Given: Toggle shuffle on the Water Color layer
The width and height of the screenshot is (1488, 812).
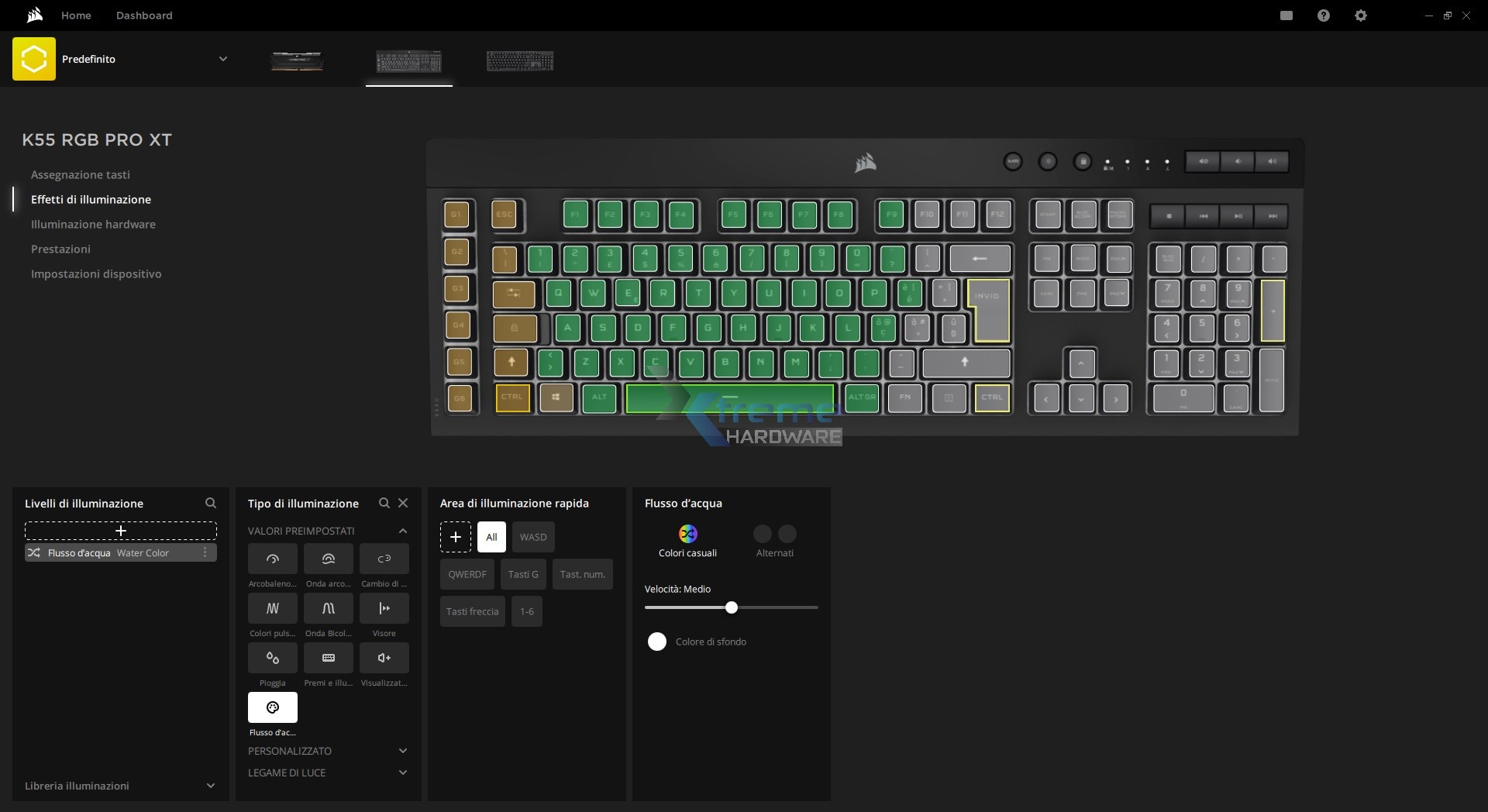Looking at the screenshot, I should pos(34,552).
